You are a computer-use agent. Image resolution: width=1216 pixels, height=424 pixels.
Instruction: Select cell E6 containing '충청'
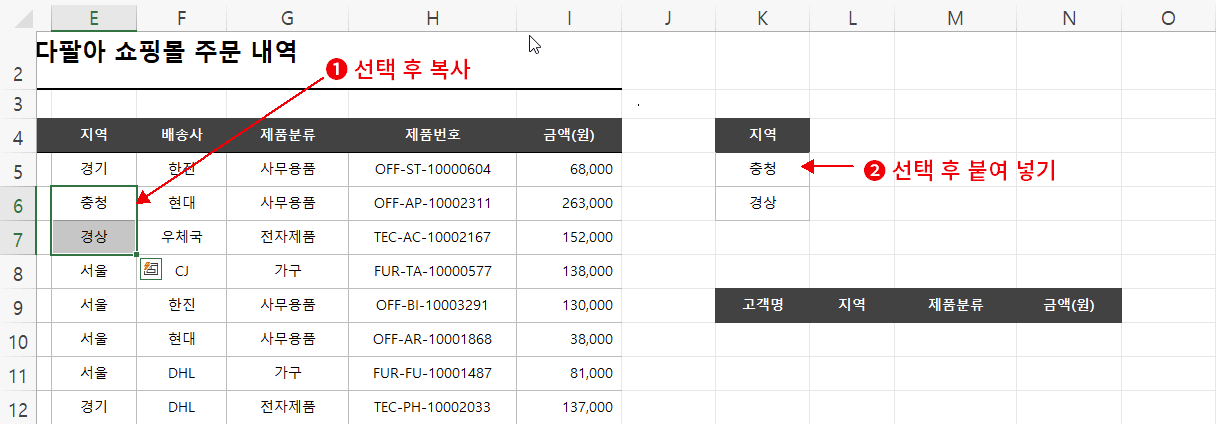pos(94,203)
